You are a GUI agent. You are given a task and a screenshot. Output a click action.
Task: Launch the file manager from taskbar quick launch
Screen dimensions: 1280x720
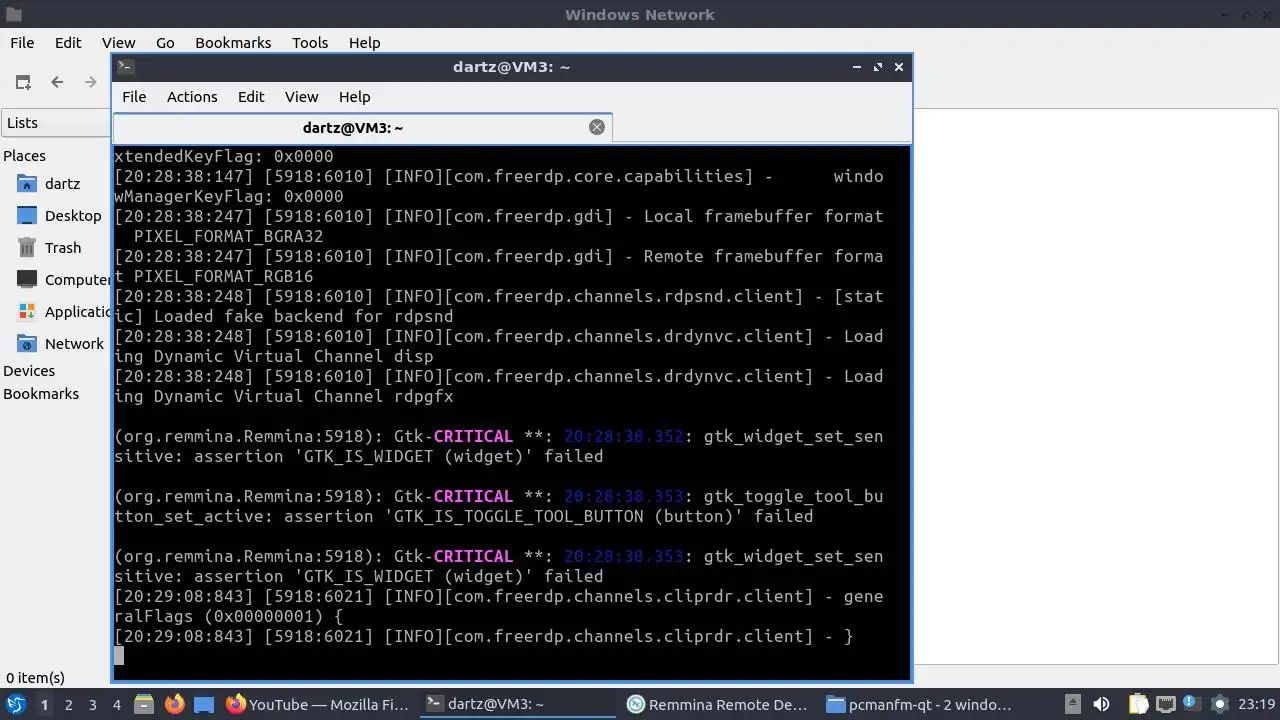(x=142, y=704)
